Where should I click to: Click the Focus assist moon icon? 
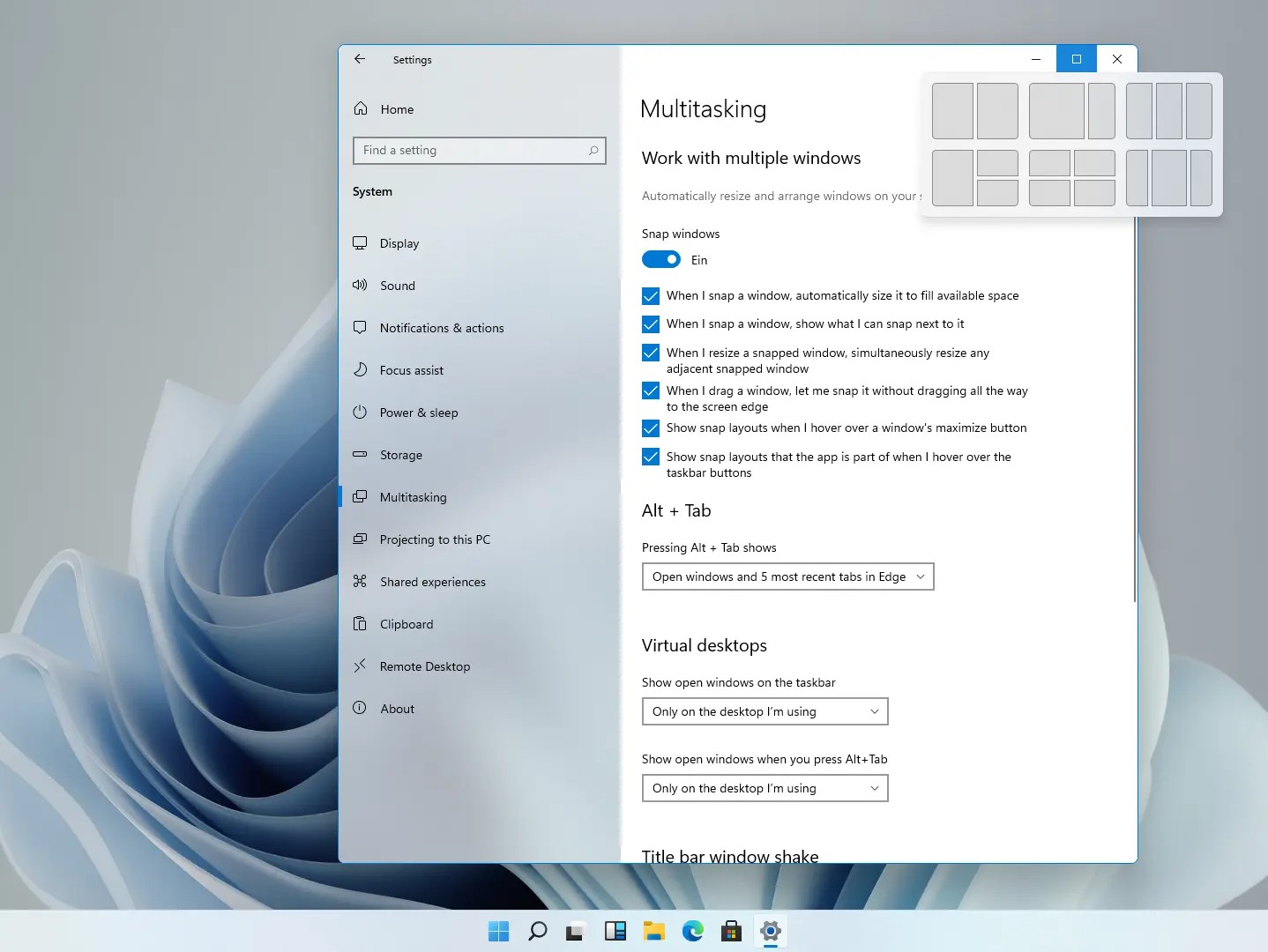tap(360, 370)
